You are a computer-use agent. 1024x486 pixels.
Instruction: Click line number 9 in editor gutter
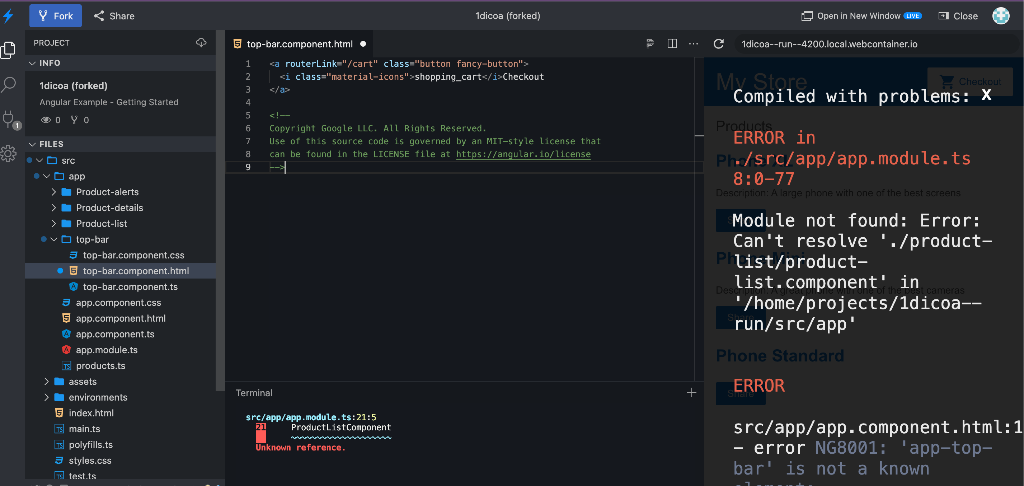pyautogui.click(x=248, y=167)
